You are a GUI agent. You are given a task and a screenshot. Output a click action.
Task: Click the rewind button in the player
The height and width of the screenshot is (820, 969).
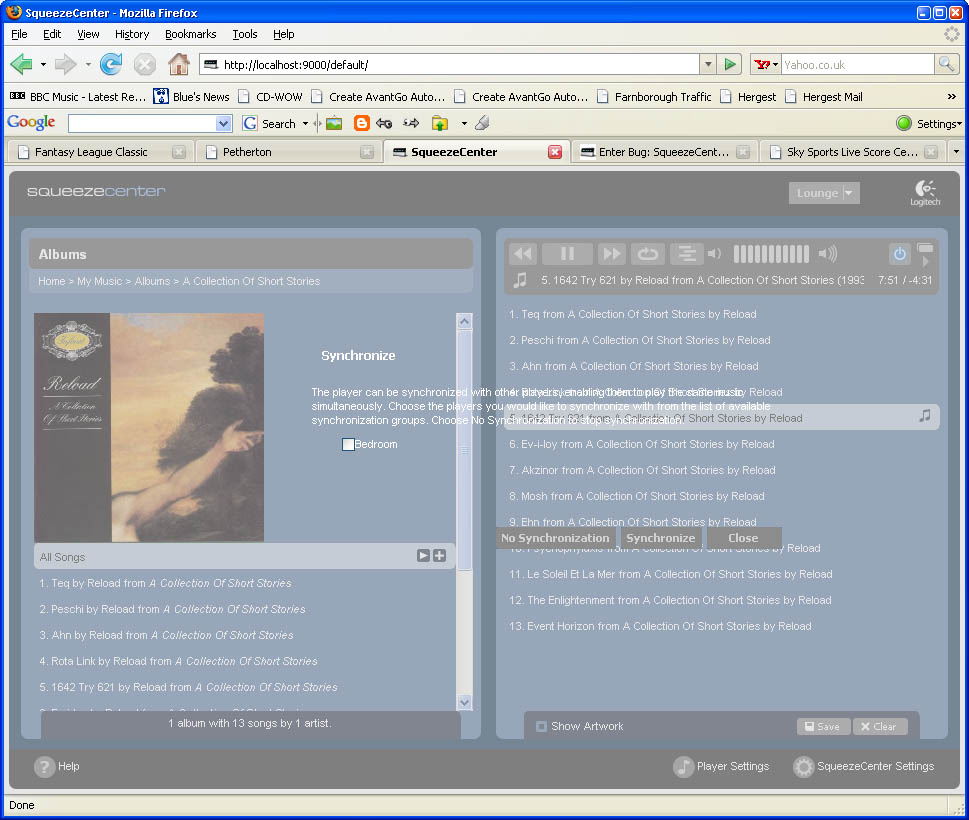pos(523,254)
